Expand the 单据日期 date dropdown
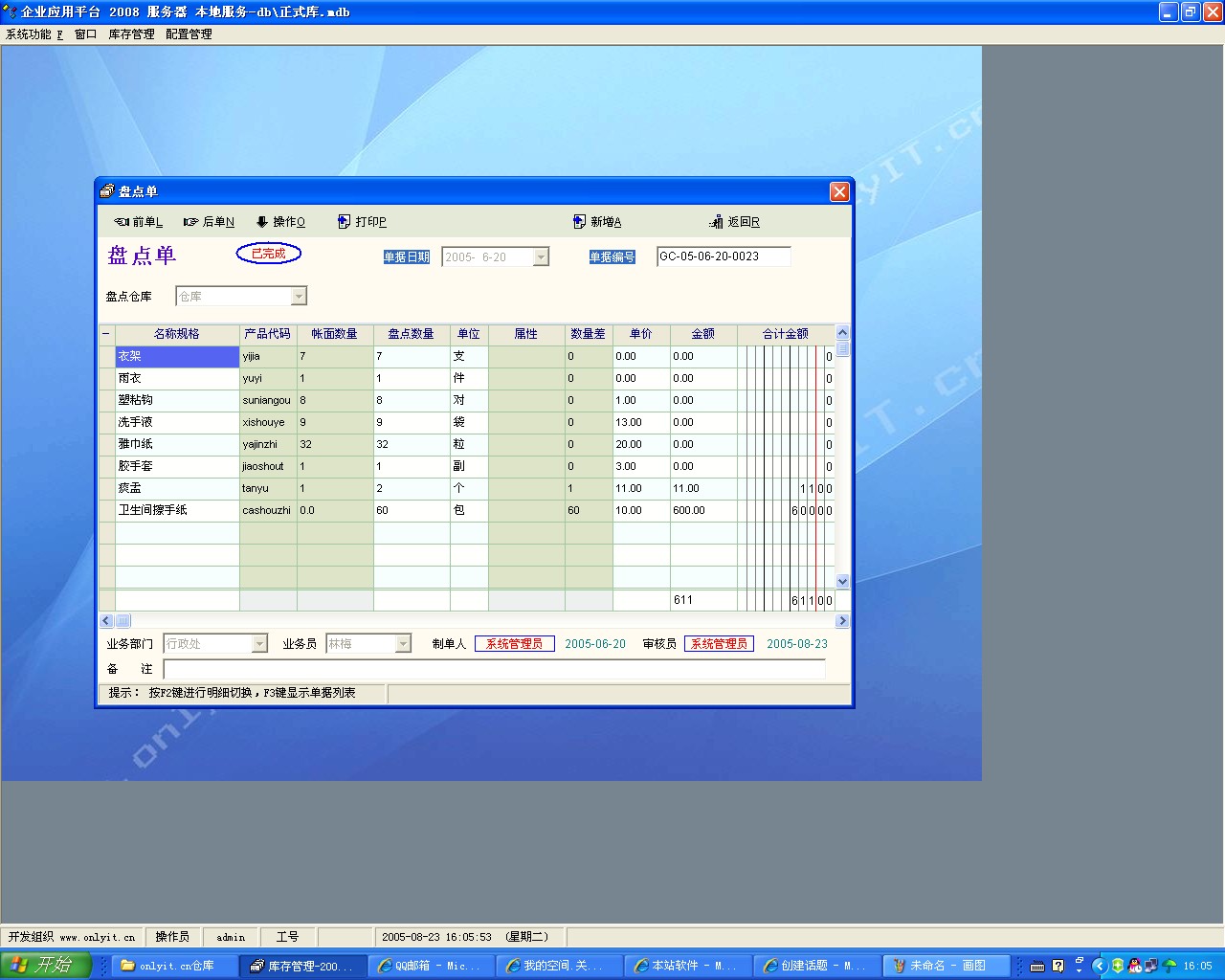Screen dimensions: 1225x980 541,257
